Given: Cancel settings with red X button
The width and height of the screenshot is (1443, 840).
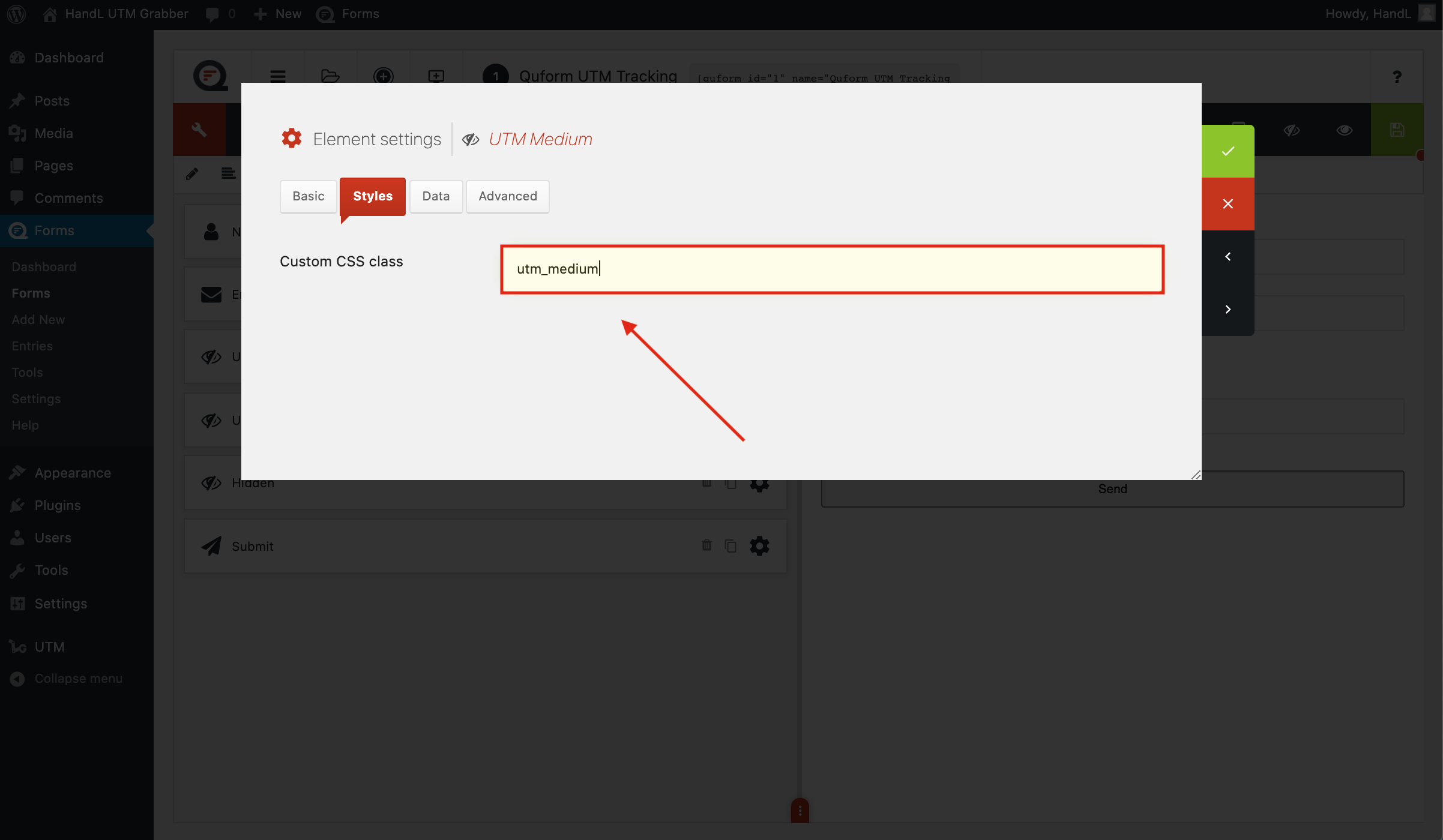Looking at the screenshot, I should 1228,204.
